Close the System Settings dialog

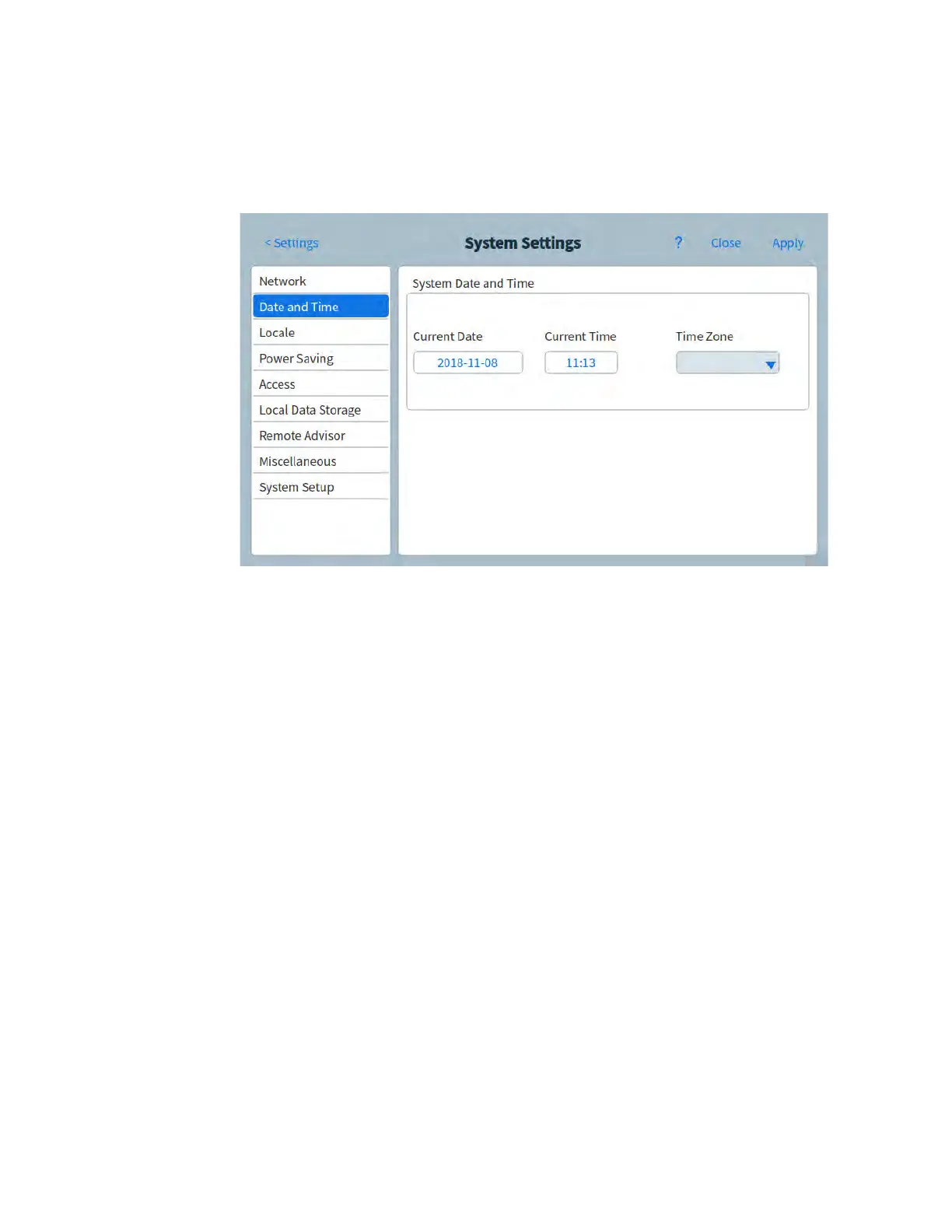(726, 243)
